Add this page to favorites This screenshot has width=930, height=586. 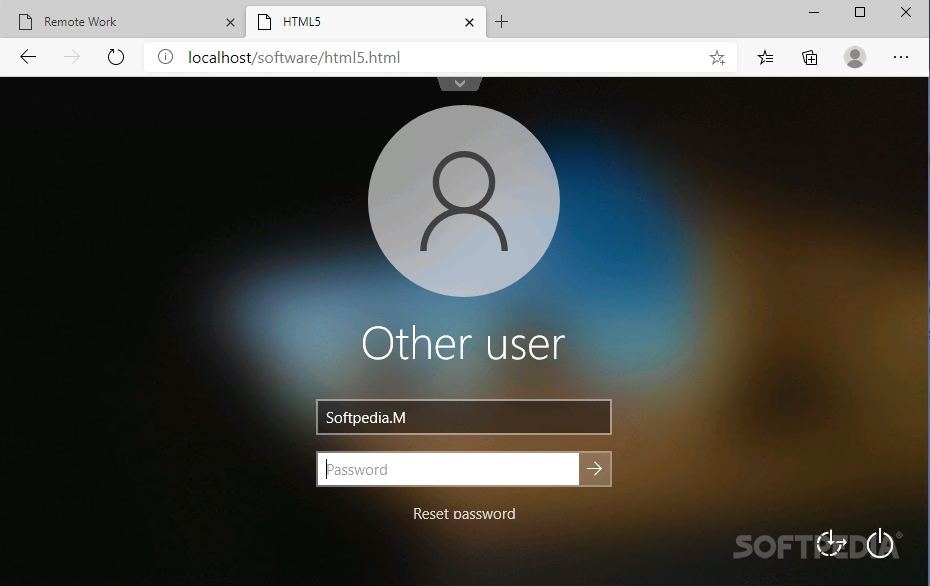717,58
